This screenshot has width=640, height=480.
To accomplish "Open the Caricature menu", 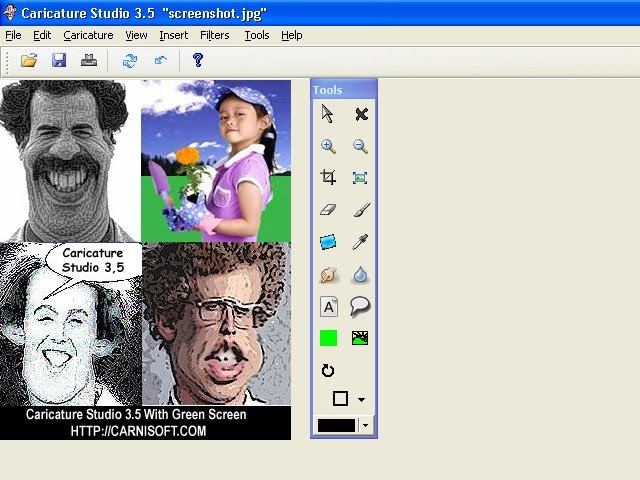I will tap(88, 36).
